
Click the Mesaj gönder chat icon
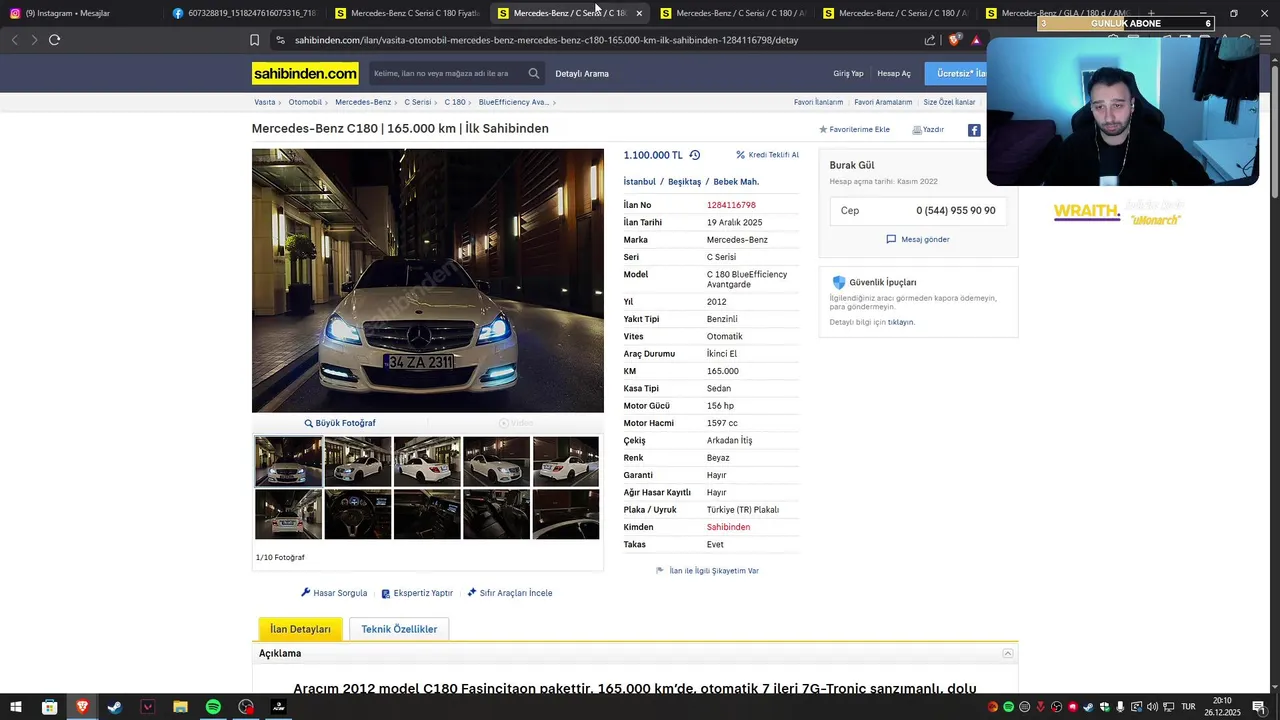891,239
